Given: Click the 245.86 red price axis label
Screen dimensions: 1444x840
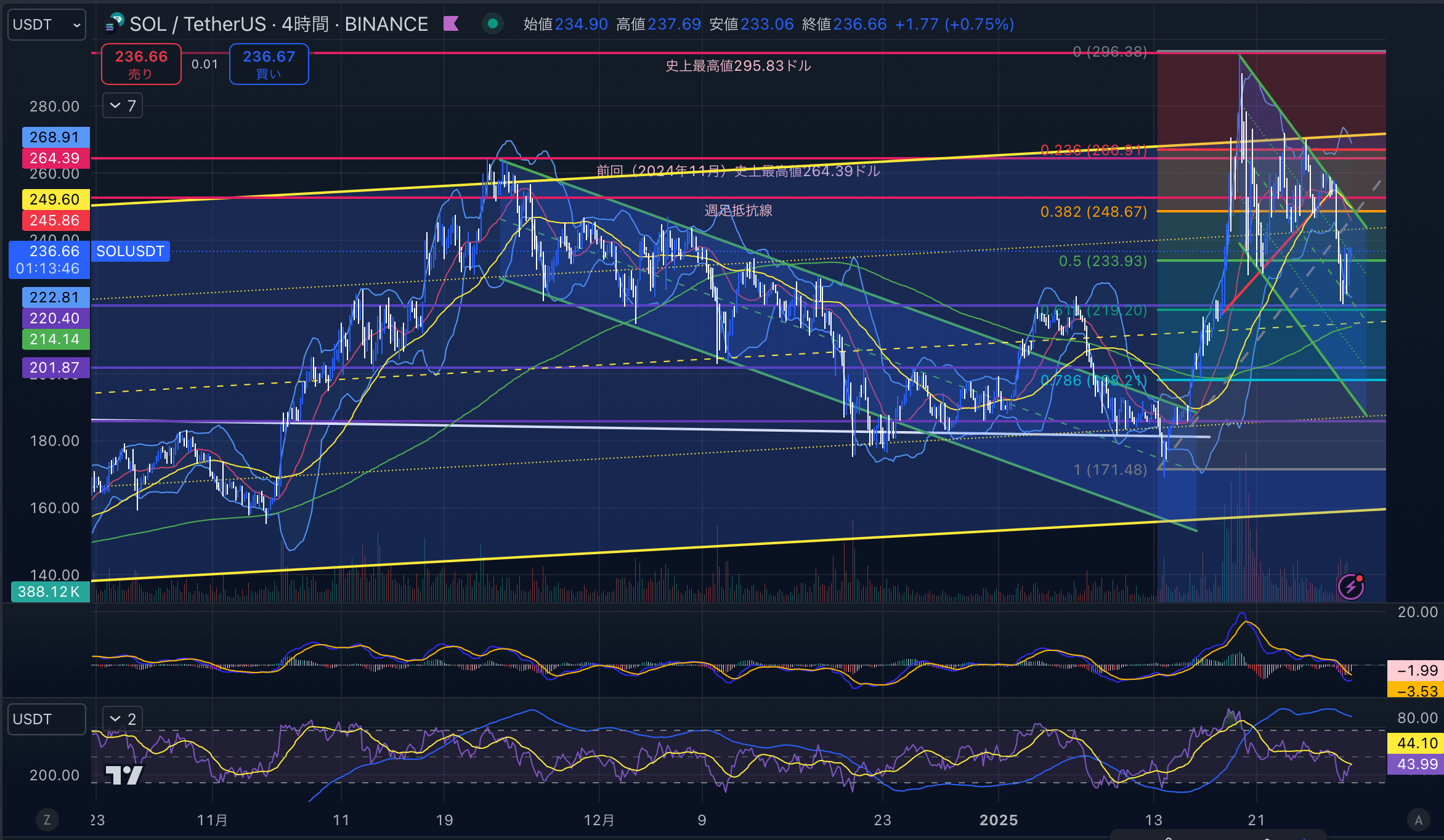Looking at the screenshot, I should [x=55, y=220].
